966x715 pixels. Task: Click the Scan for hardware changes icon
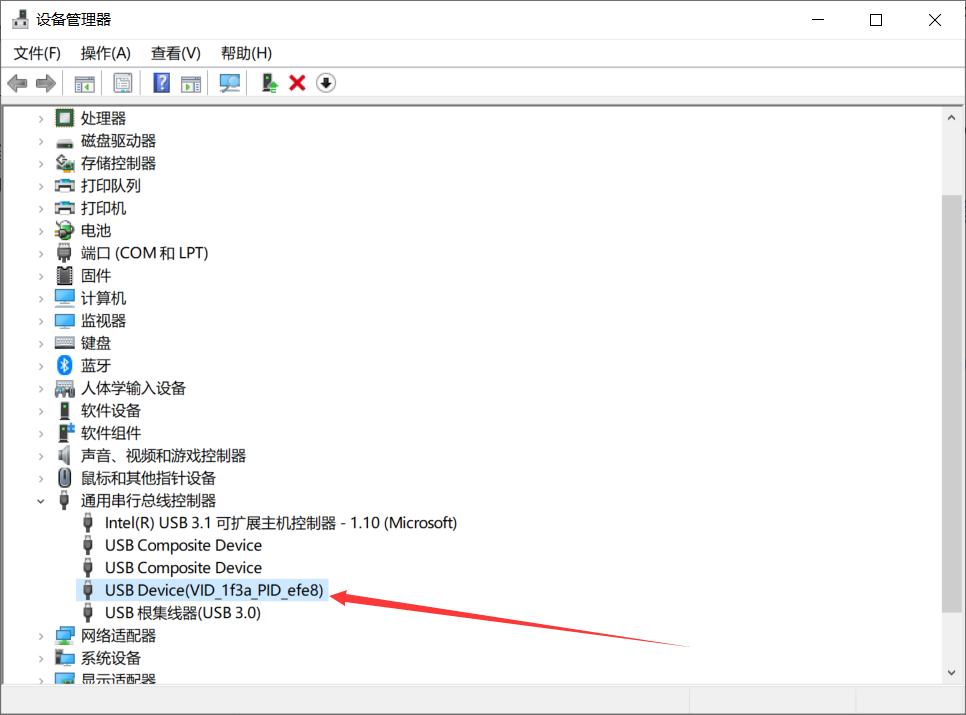pyautogui.click(x=228, y=82)
